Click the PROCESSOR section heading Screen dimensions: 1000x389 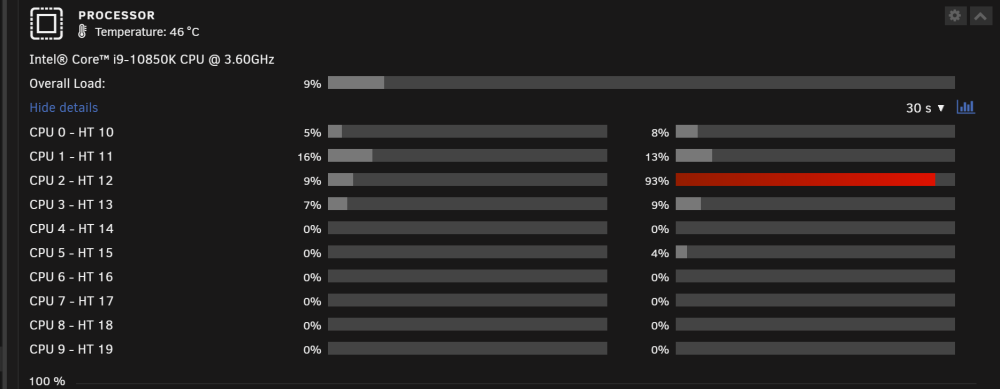click(117, 15)
